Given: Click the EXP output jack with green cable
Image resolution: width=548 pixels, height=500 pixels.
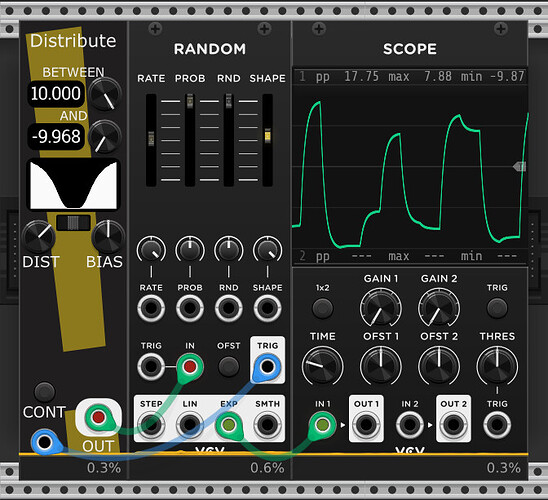Looking at the screenshot, I should click(229, 425).
